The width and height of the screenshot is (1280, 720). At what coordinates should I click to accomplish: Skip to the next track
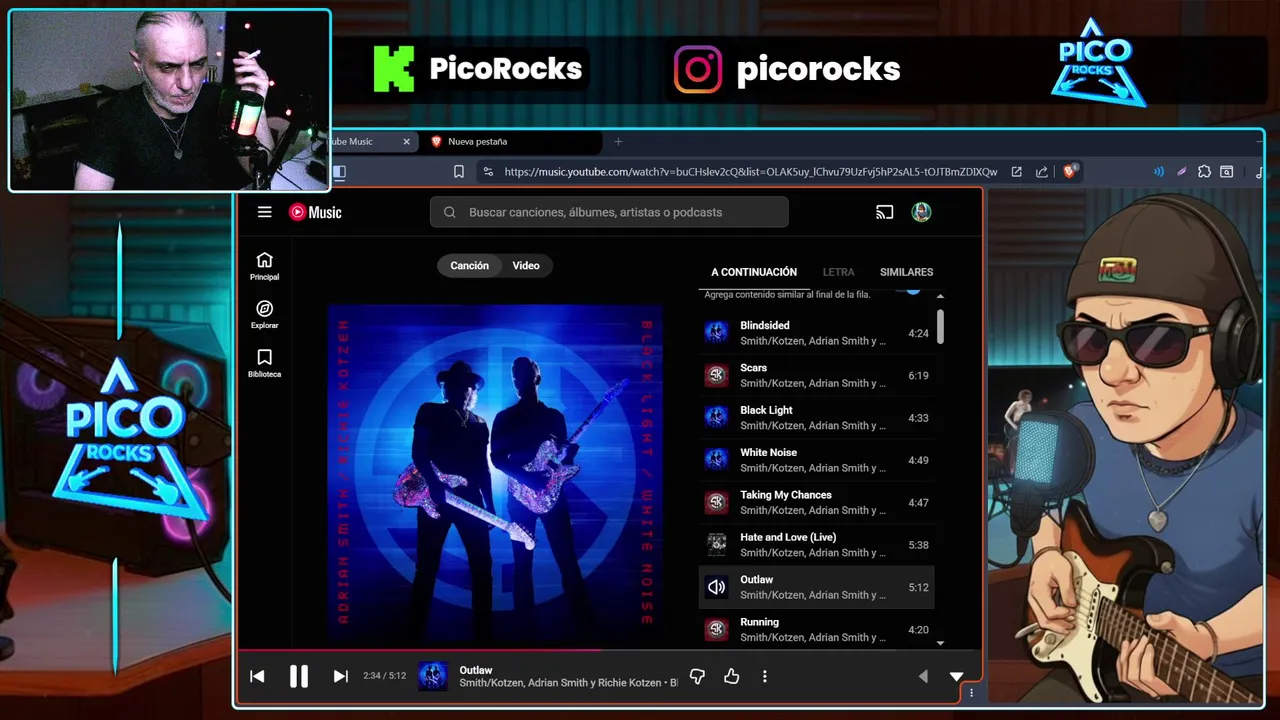pos(340,676)
